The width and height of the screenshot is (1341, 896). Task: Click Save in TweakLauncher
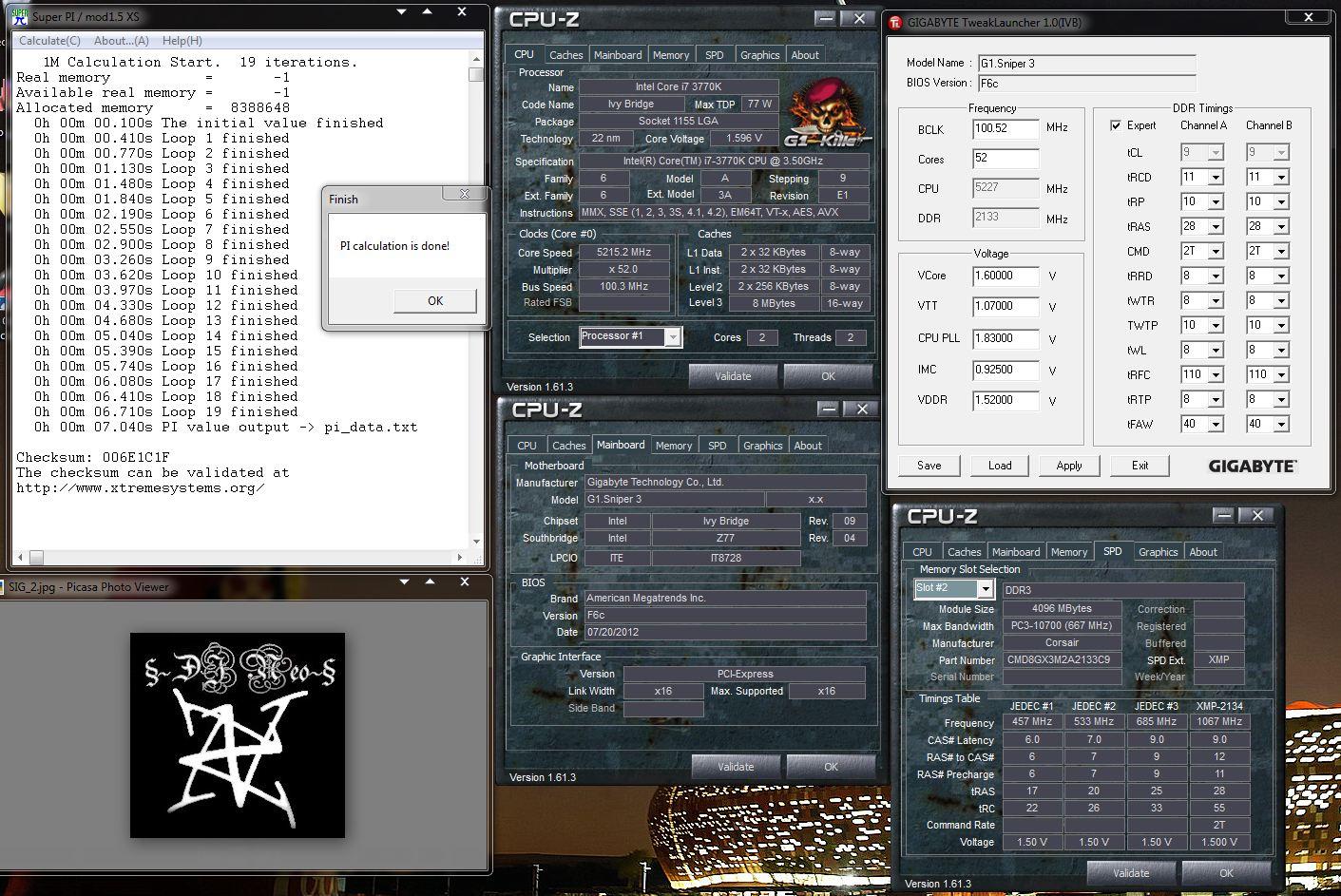pyautogui.click(x=929, y=466)
